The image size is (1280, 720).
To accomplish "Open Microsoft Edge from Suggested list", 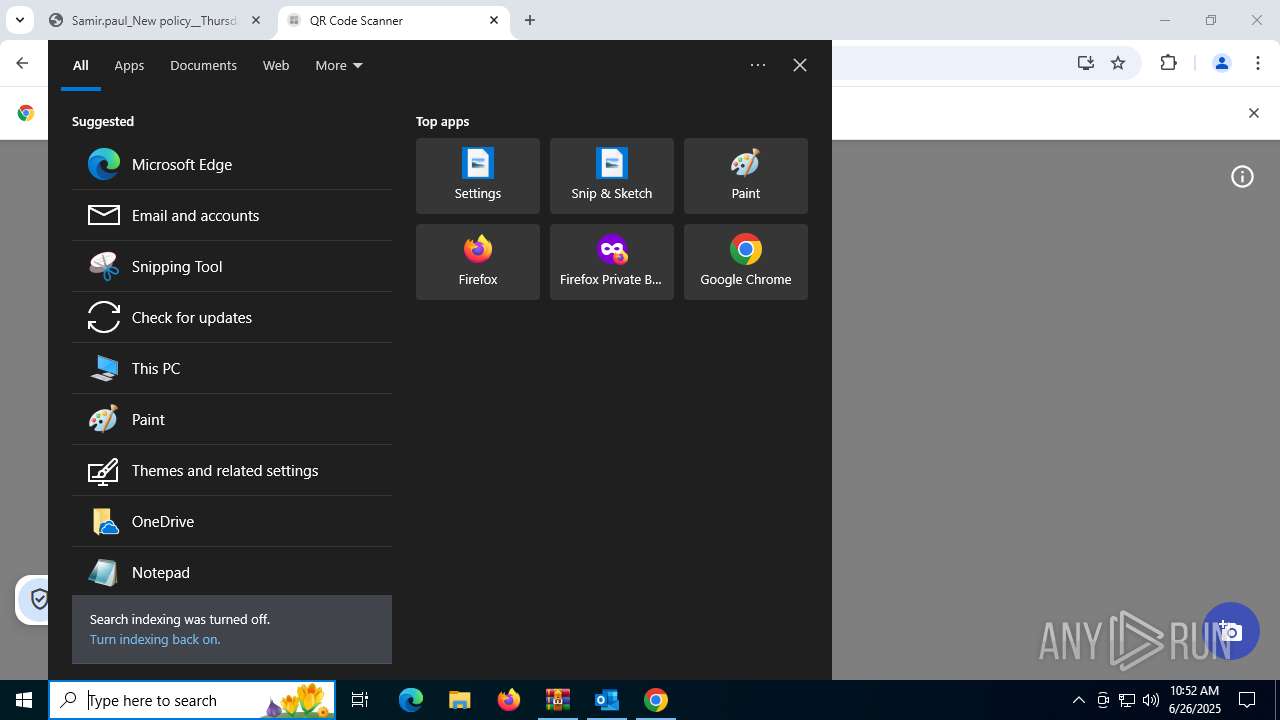I will pyautogui.click(x=232, y=164).
